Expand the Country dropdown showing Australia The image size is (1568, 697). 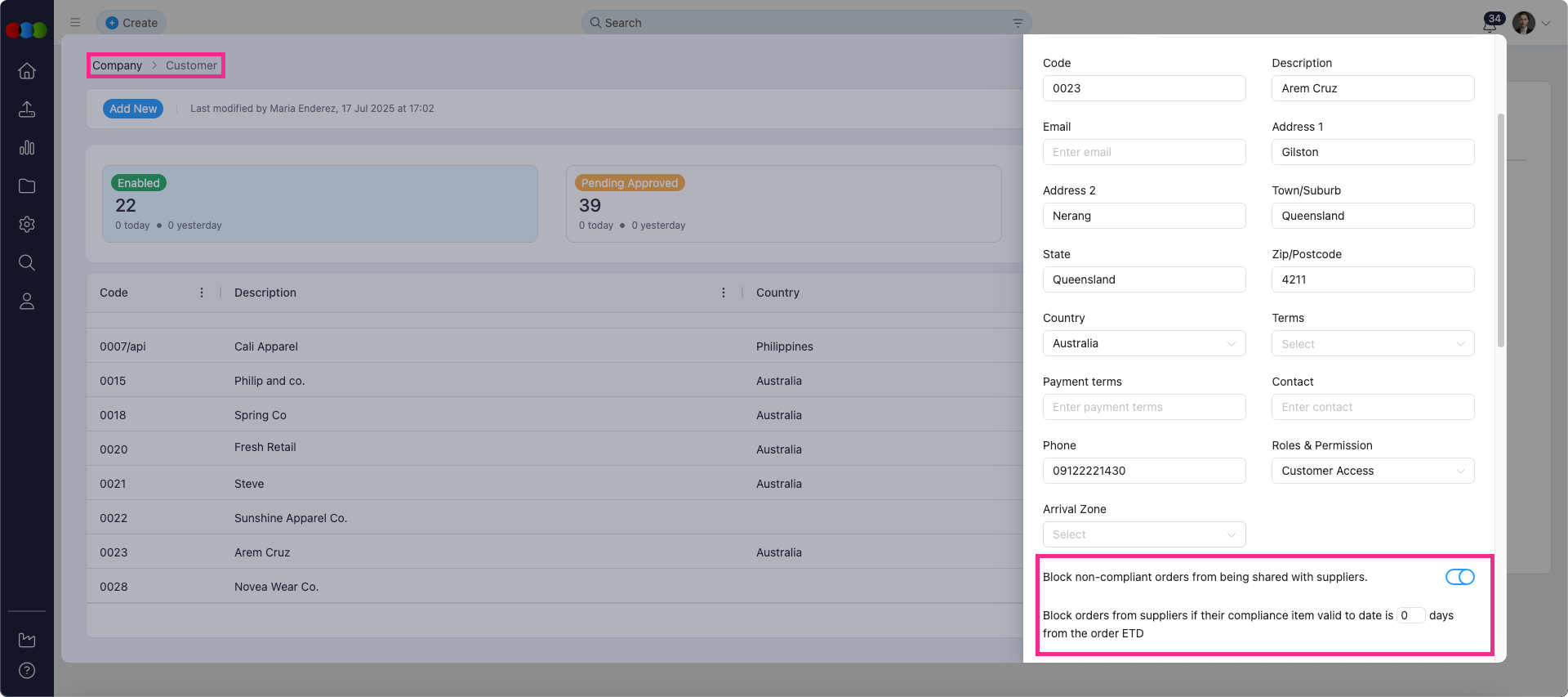coord(1143,344)
